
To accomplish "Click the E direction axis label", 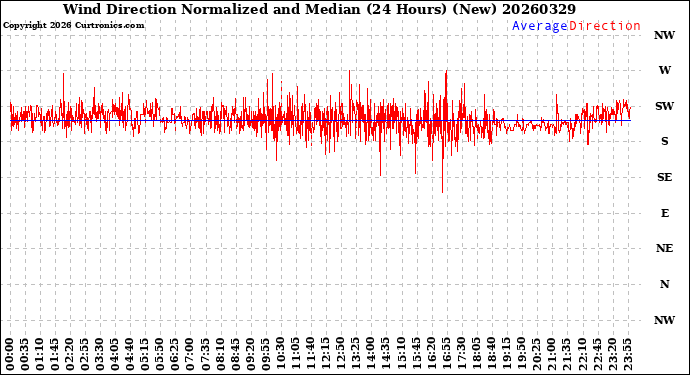I will 664,213.
